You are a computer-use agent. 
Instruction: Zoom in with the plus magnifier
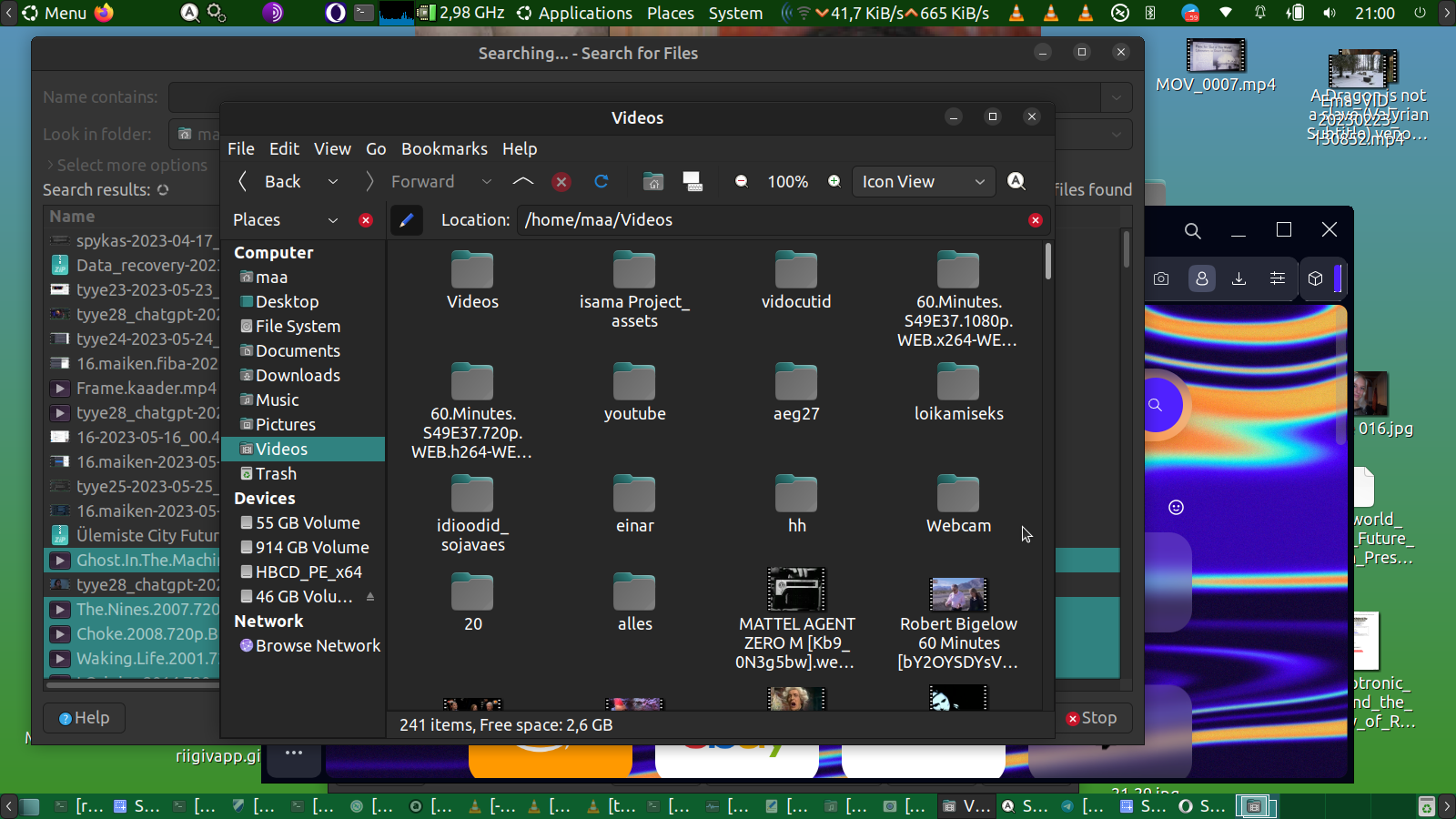834,182
